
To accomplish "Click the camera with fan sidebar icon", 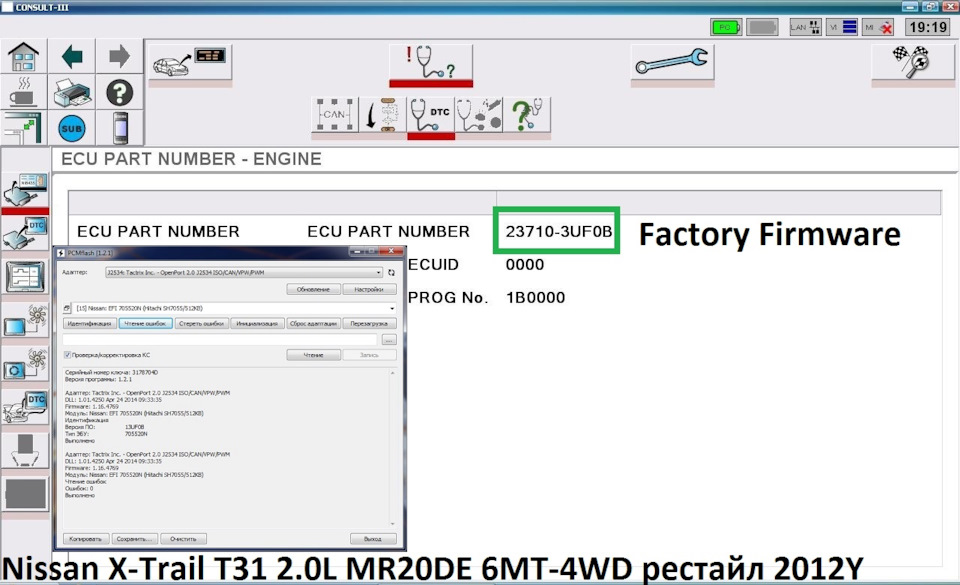I will (x=25, y=365).
